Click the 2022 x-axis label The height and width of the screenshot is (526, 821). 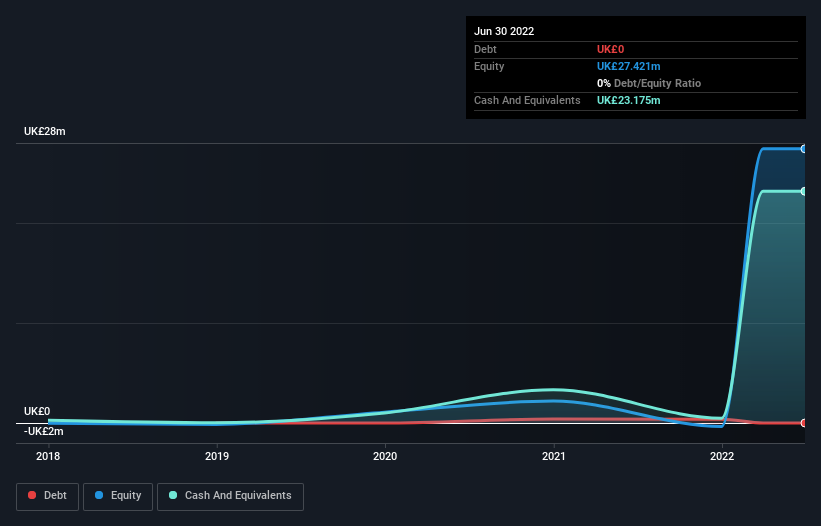[722, 456]
